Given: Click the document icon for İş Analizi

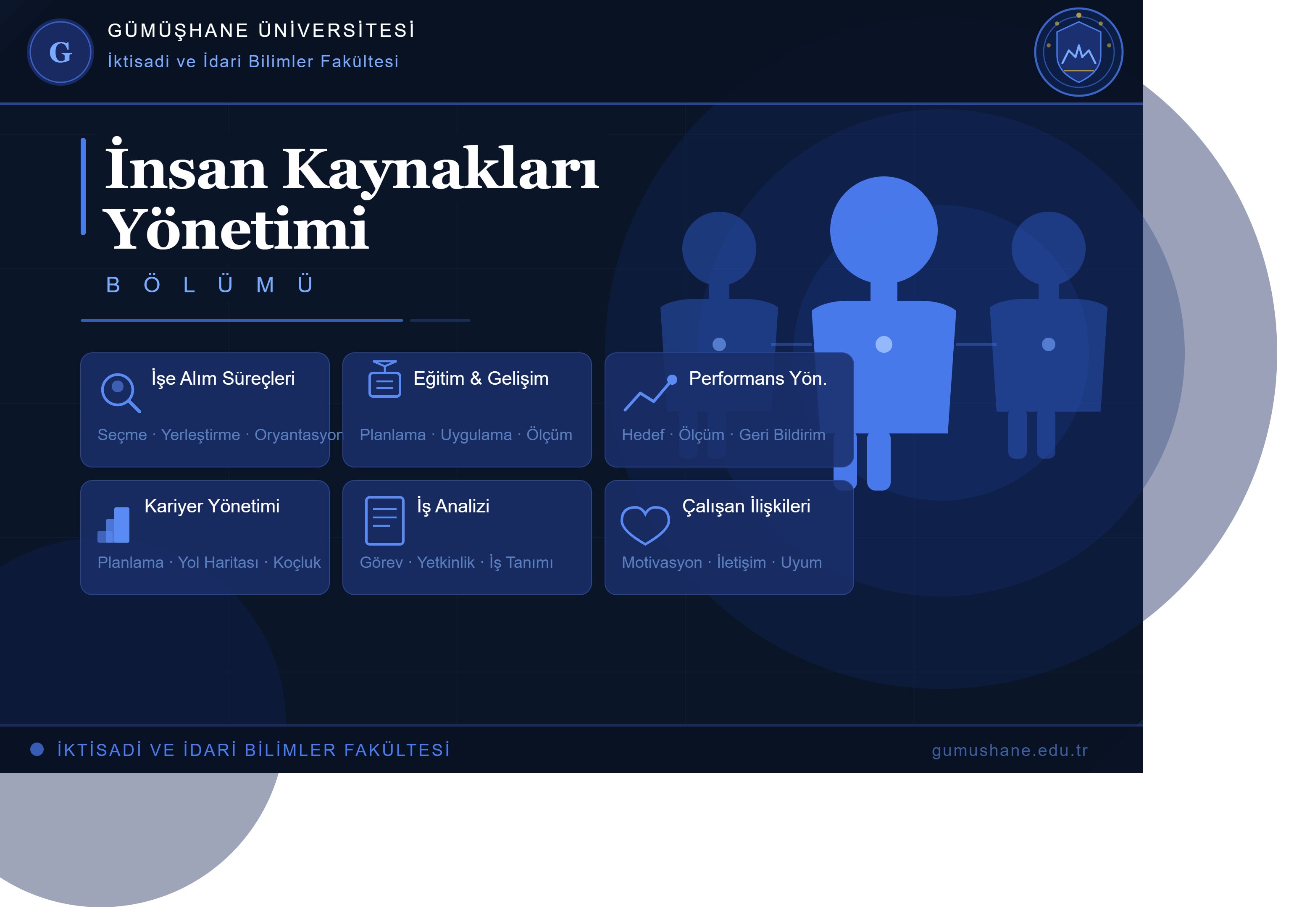Looking at the screenshot, I should click(385, 521).
